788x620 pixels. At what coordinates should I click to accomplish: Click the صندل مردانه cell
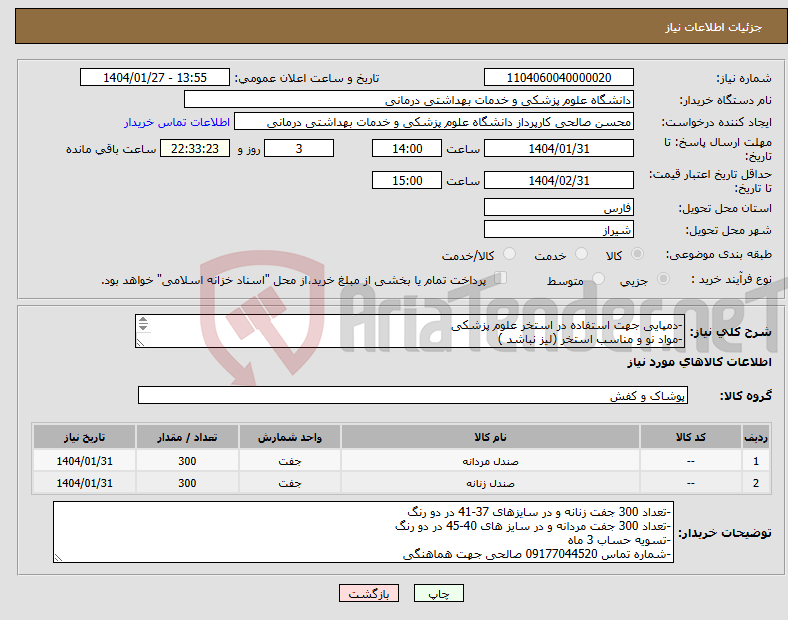(x=490, y=461)
